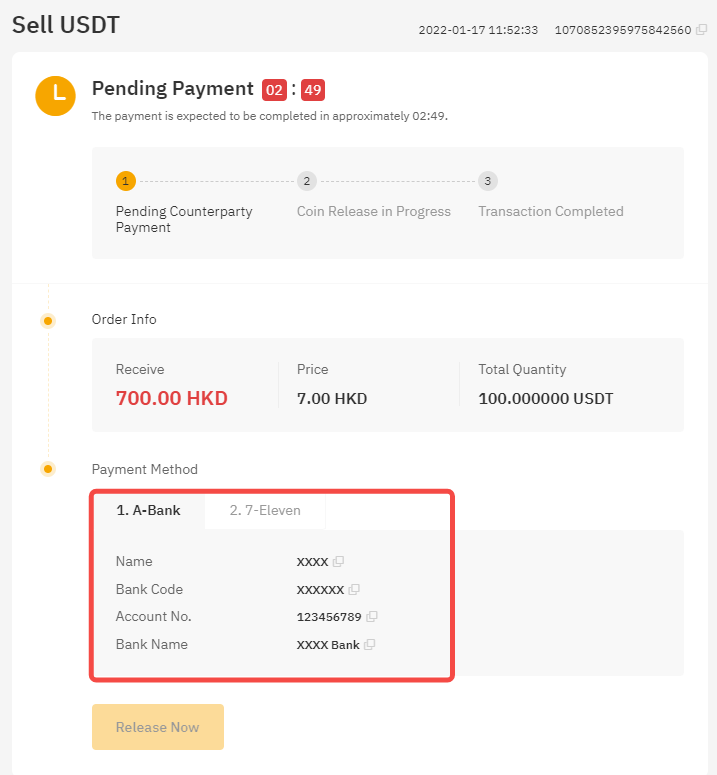Select step 2 Coin Release circle

307,181
